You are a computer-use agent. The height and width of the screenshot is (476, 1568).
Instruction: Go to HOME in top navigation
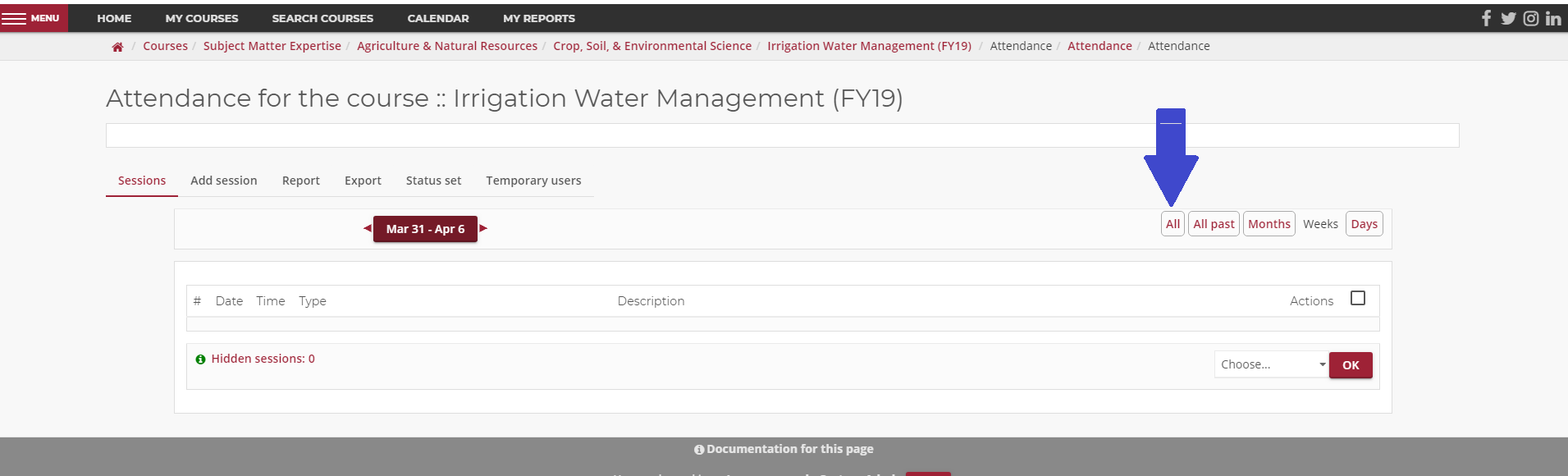114,18
